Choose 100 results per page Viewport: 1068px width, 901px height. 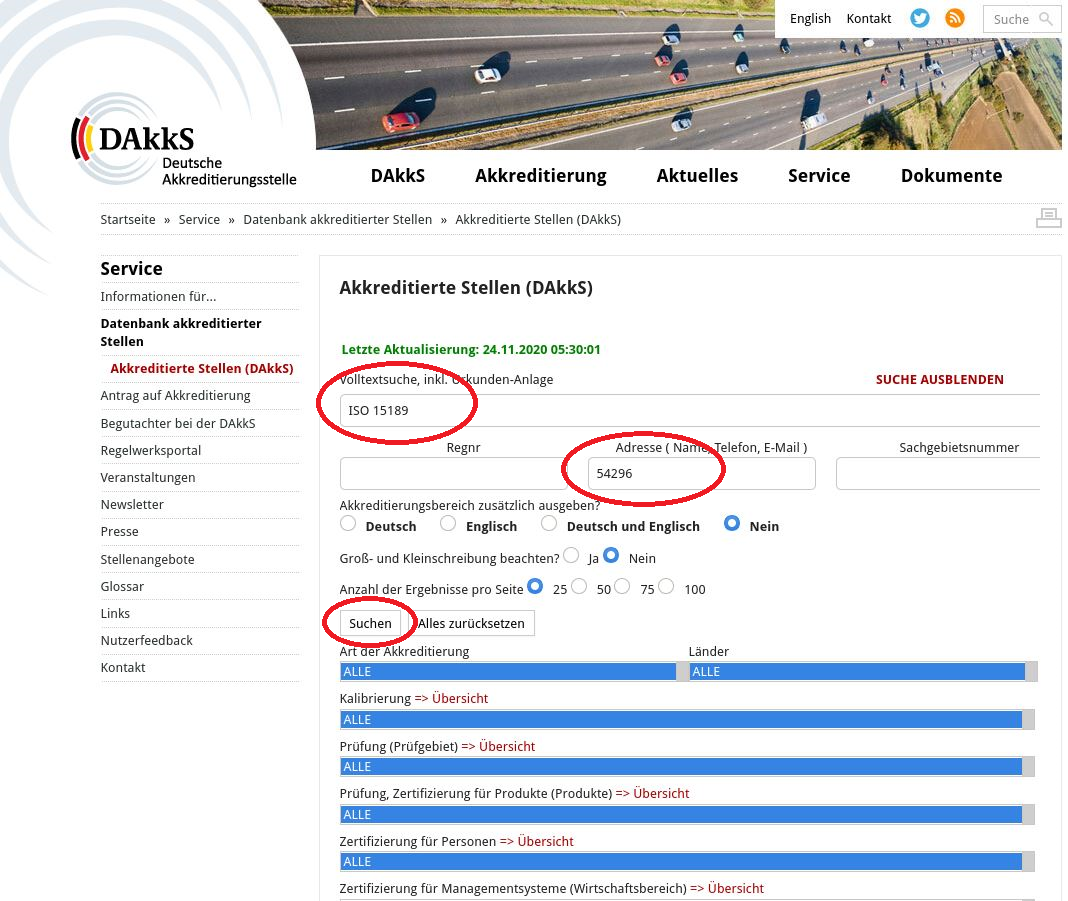(666, 587)
